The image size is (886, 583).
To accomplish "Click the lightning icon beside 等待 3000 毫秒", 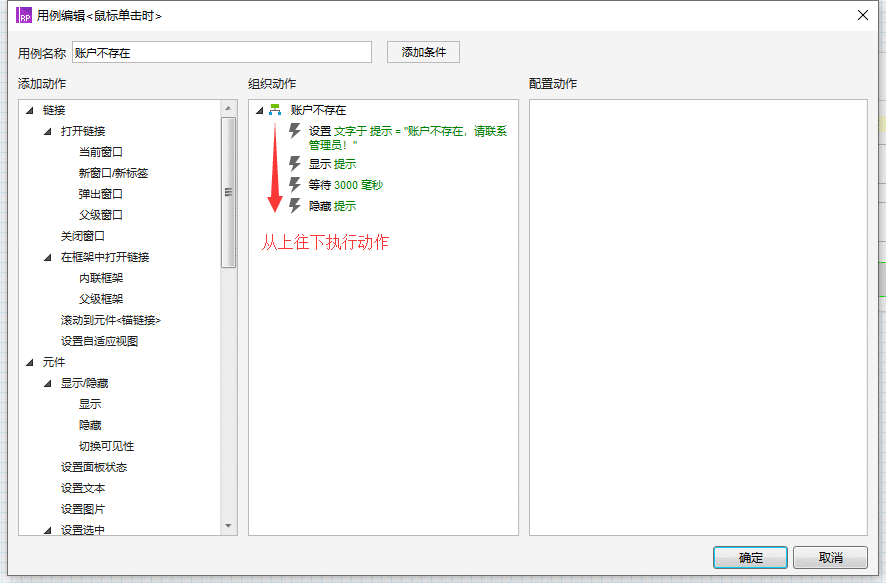I will pos(294,185).
